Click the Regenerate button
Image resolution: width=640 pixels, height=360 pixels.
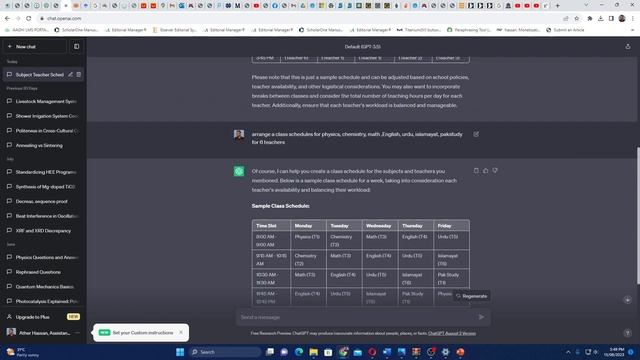point(471,296)
